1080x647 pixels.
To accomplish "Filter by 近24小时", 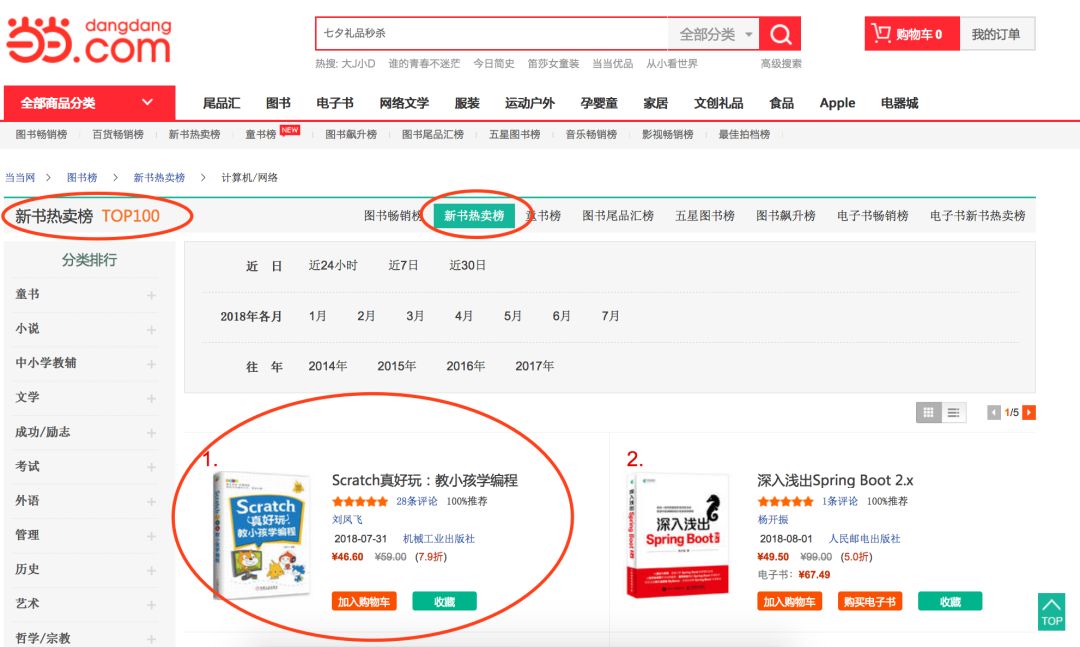I will 333,265.
